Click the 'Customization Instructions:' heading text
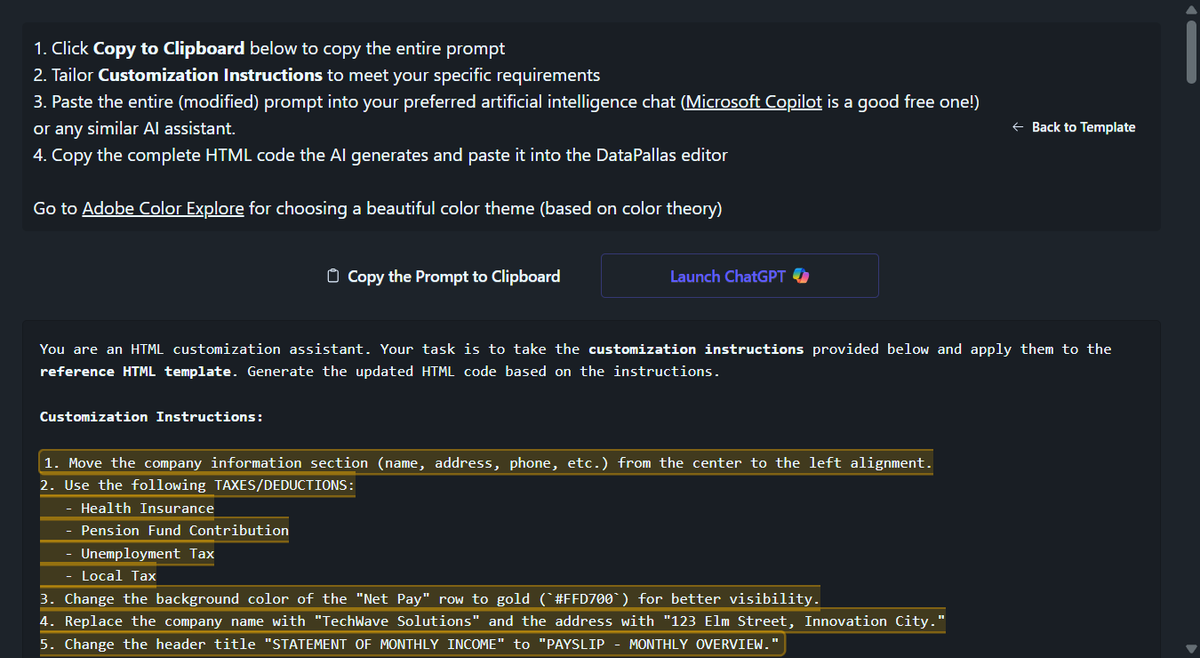 click(x=151, y=417)
